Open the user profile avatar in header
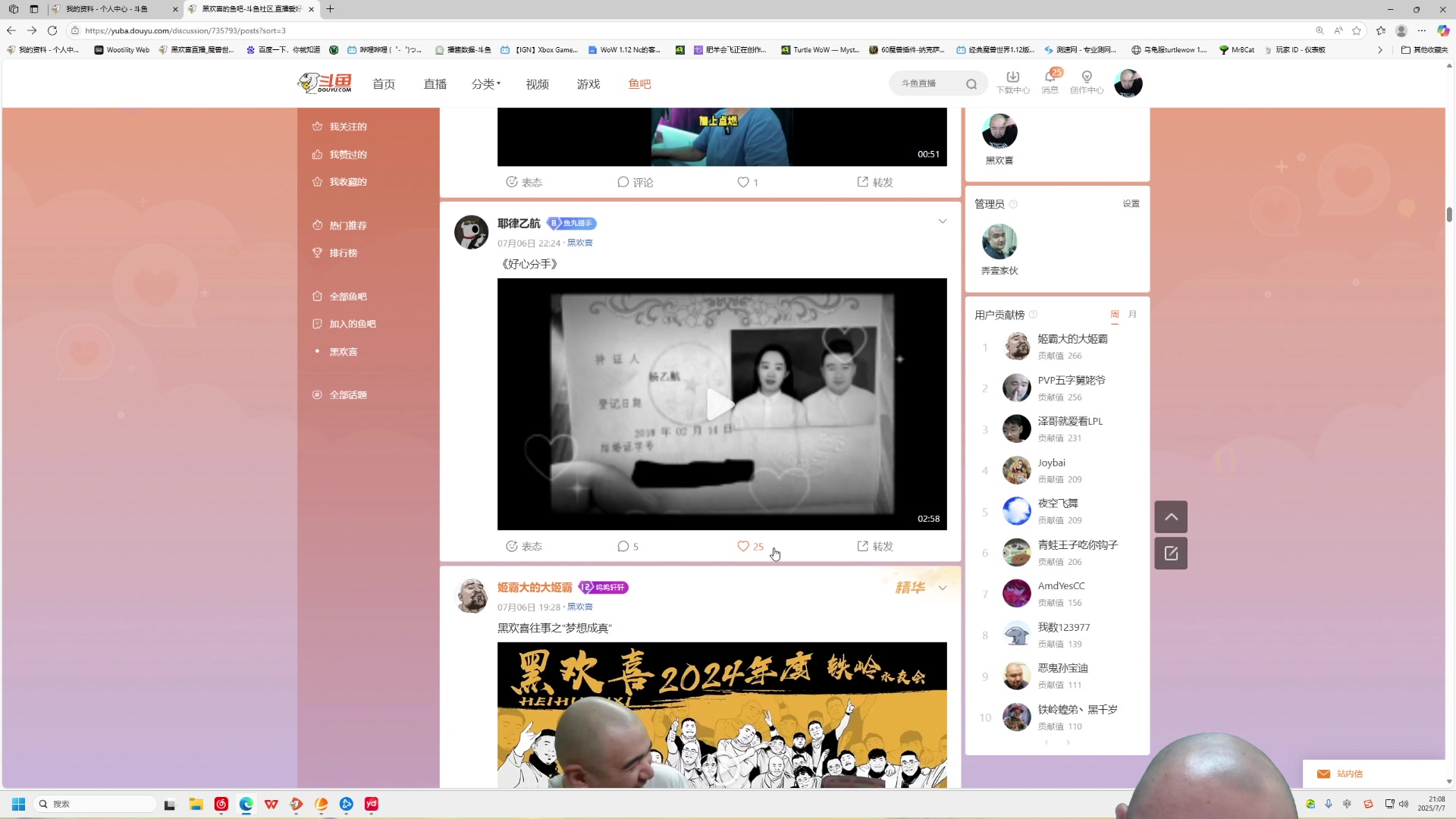Image resolution: width=1456 pixels, height=819 pixels. point(1128,83)
